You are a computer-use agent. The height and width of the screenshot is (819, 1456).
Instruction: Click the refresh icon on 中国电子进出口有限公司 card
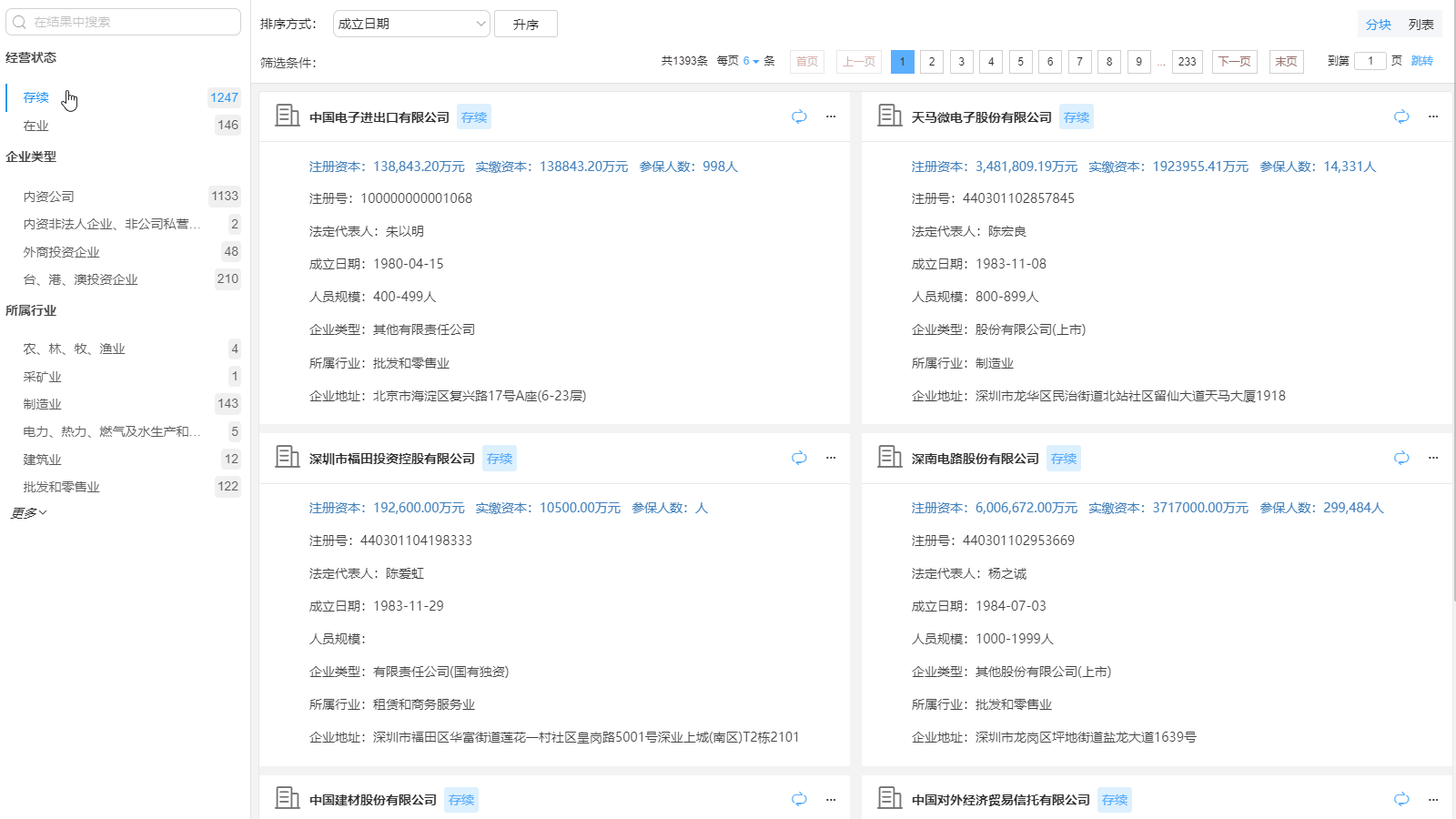[x=799, y=116]
